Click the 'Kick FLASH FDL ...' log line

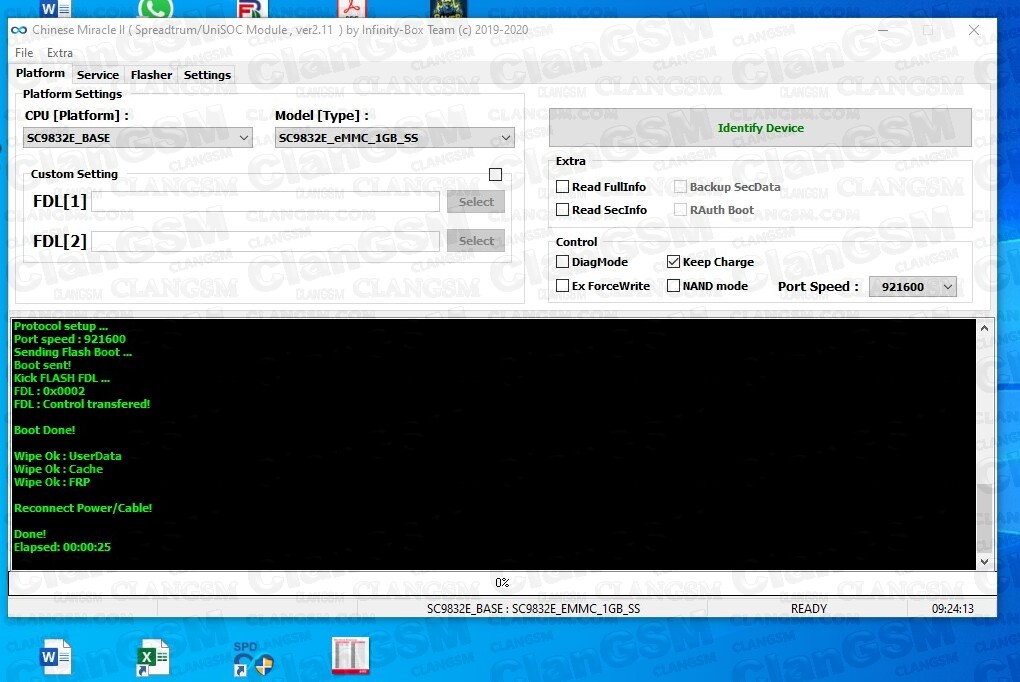click(x=62, y=378)
